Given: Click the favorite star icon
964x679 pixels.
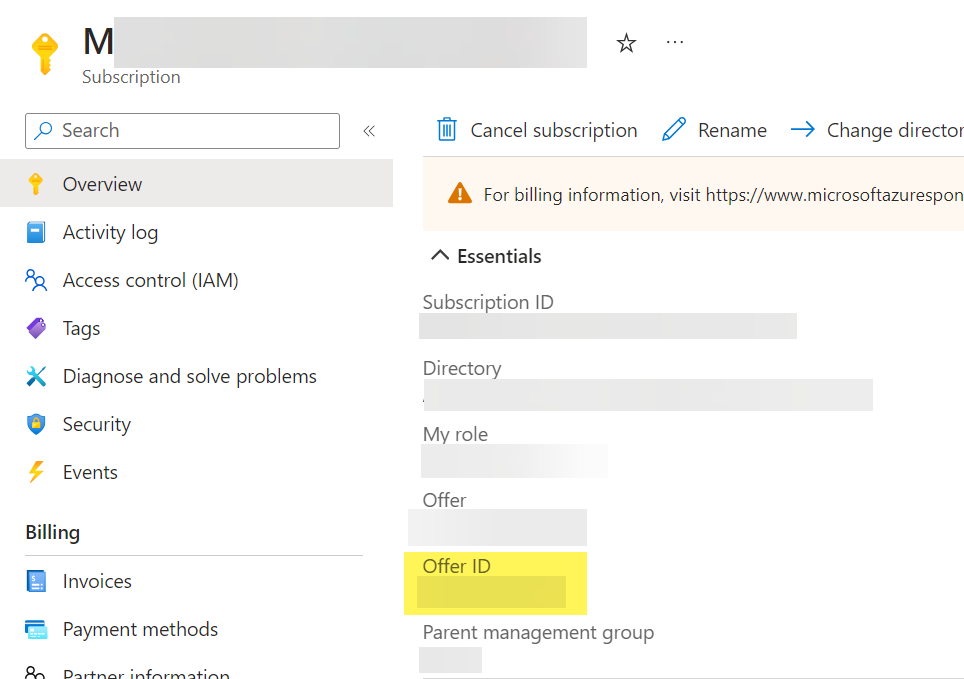Looking at the screenshot, I should tap(626, 43).
